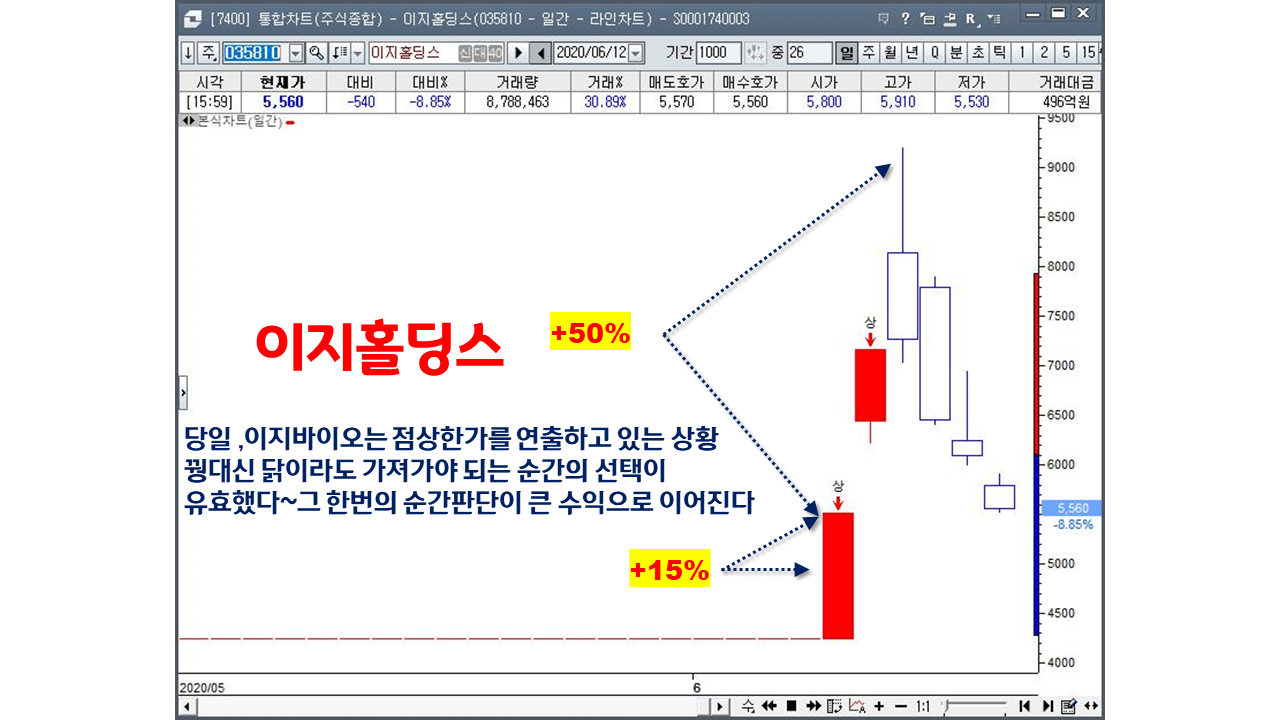Click the magnifier stock search icon
The height and width of the screenshot is (720, 1280).
click(x=316, y=53)
